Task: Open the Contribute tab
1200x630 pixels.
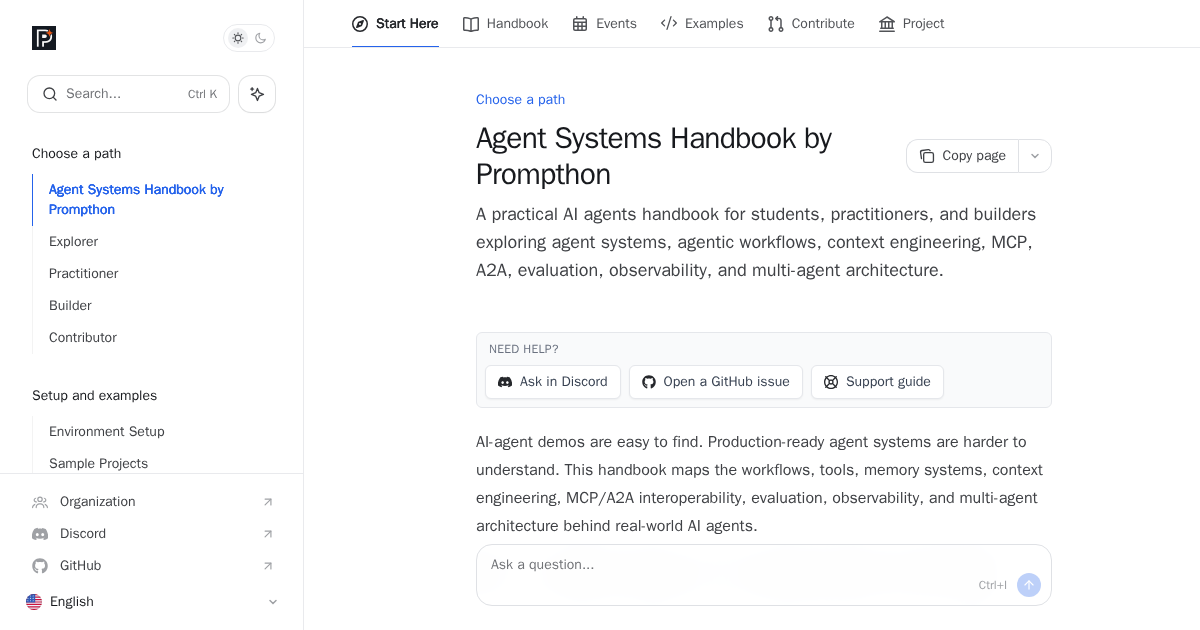Action: click(811, 23)
